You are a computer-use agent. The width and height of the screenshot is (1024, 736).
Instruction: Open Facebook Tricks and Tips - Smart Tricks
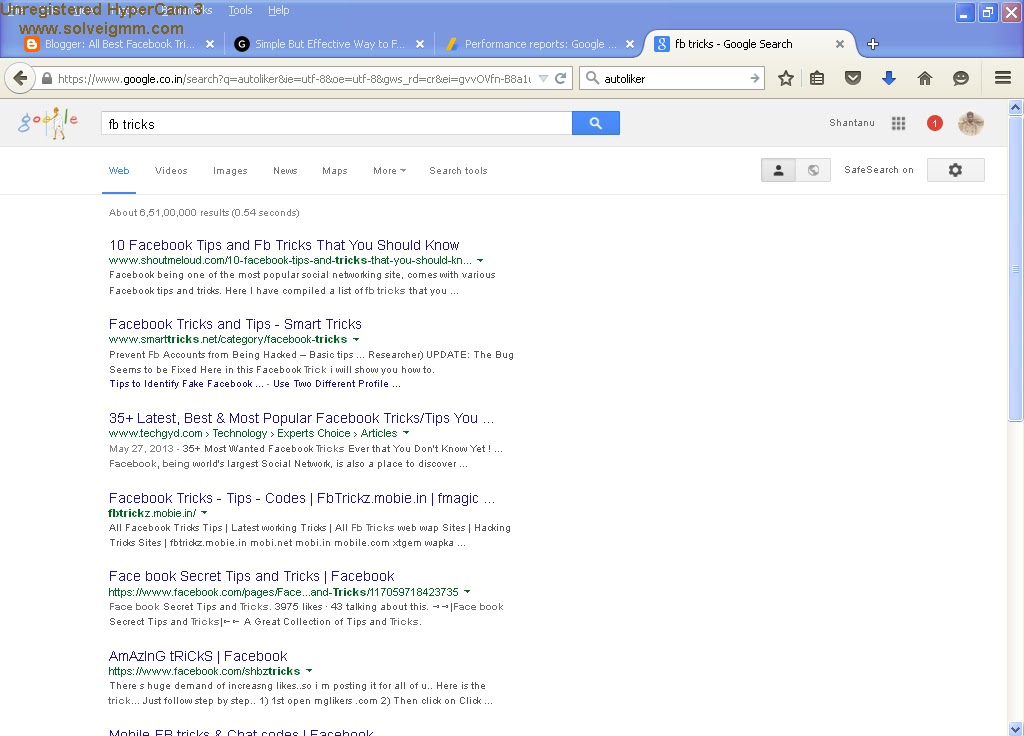(235, 324)
